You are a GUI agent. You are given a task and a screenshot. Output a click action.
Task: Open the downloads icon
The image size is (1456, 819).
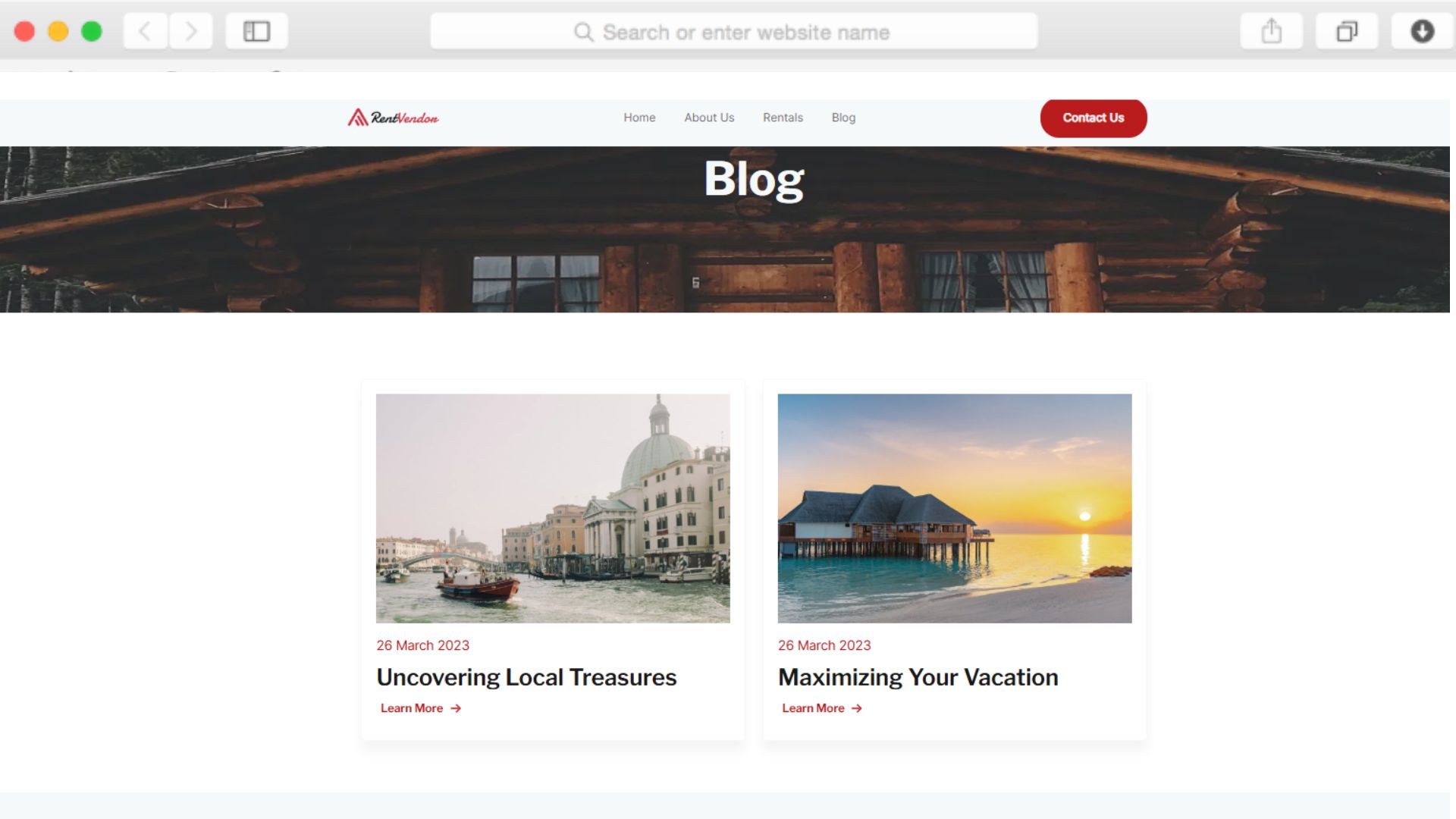[x=1422, y=31]
